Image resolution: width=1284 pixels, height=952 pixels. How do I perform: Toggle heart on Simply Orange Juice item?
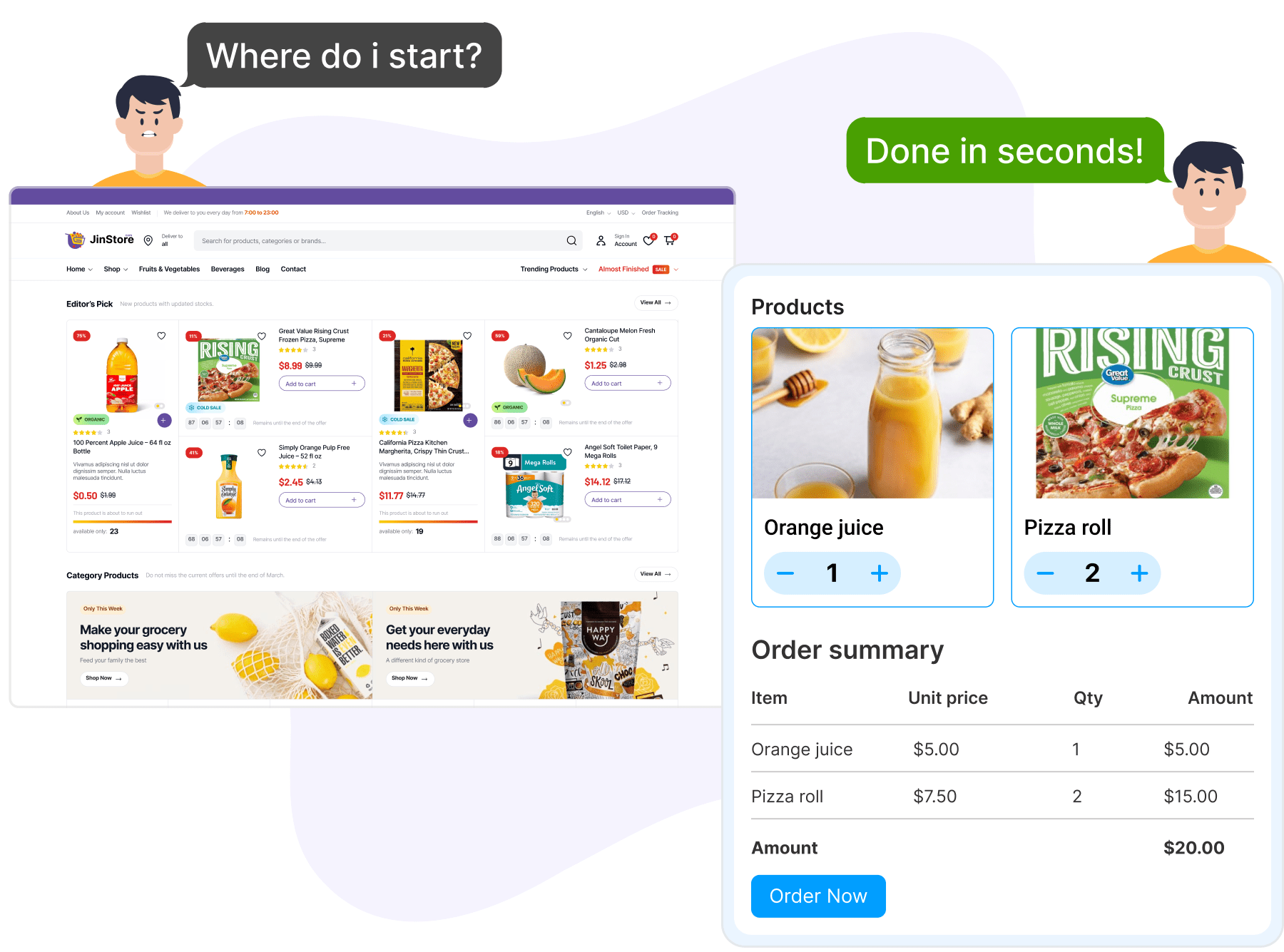pos(262,453)
